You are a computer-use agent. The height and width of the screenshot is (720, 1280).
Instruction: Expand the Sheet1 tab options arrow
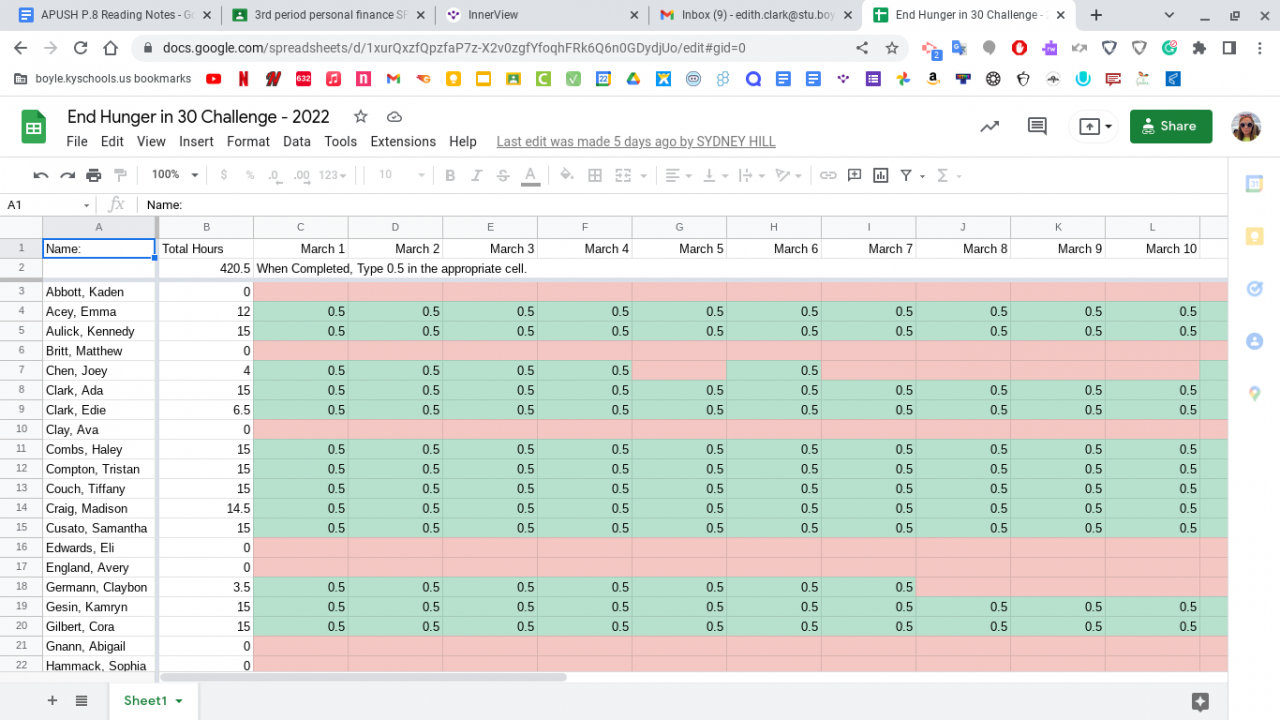click(x=180, y=701)
